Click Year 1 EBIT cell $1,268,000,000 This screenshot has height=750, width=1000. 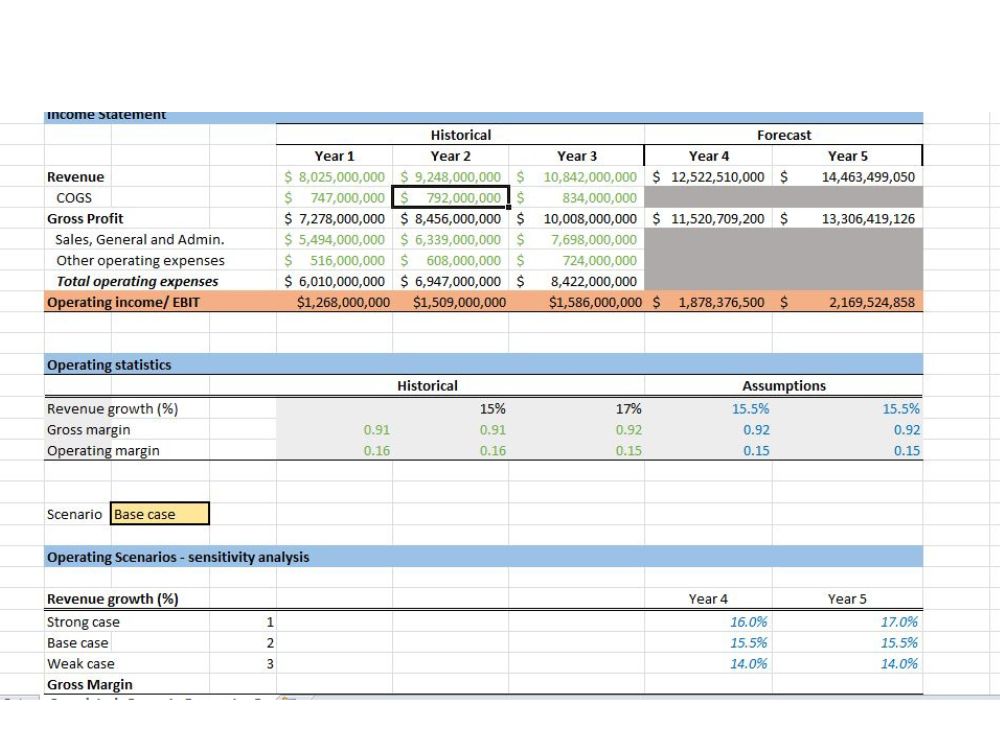tap(334, 302)
